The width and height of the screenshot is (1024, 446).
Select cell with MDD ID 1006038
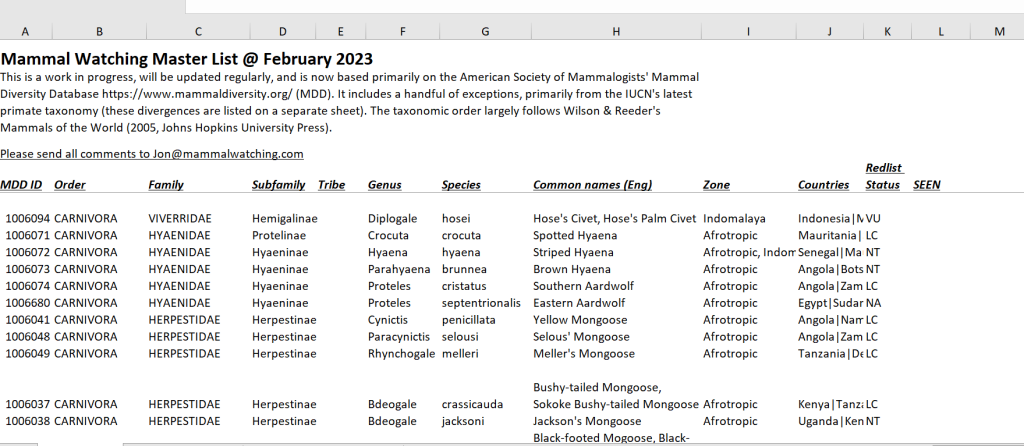tap(26, 422)
